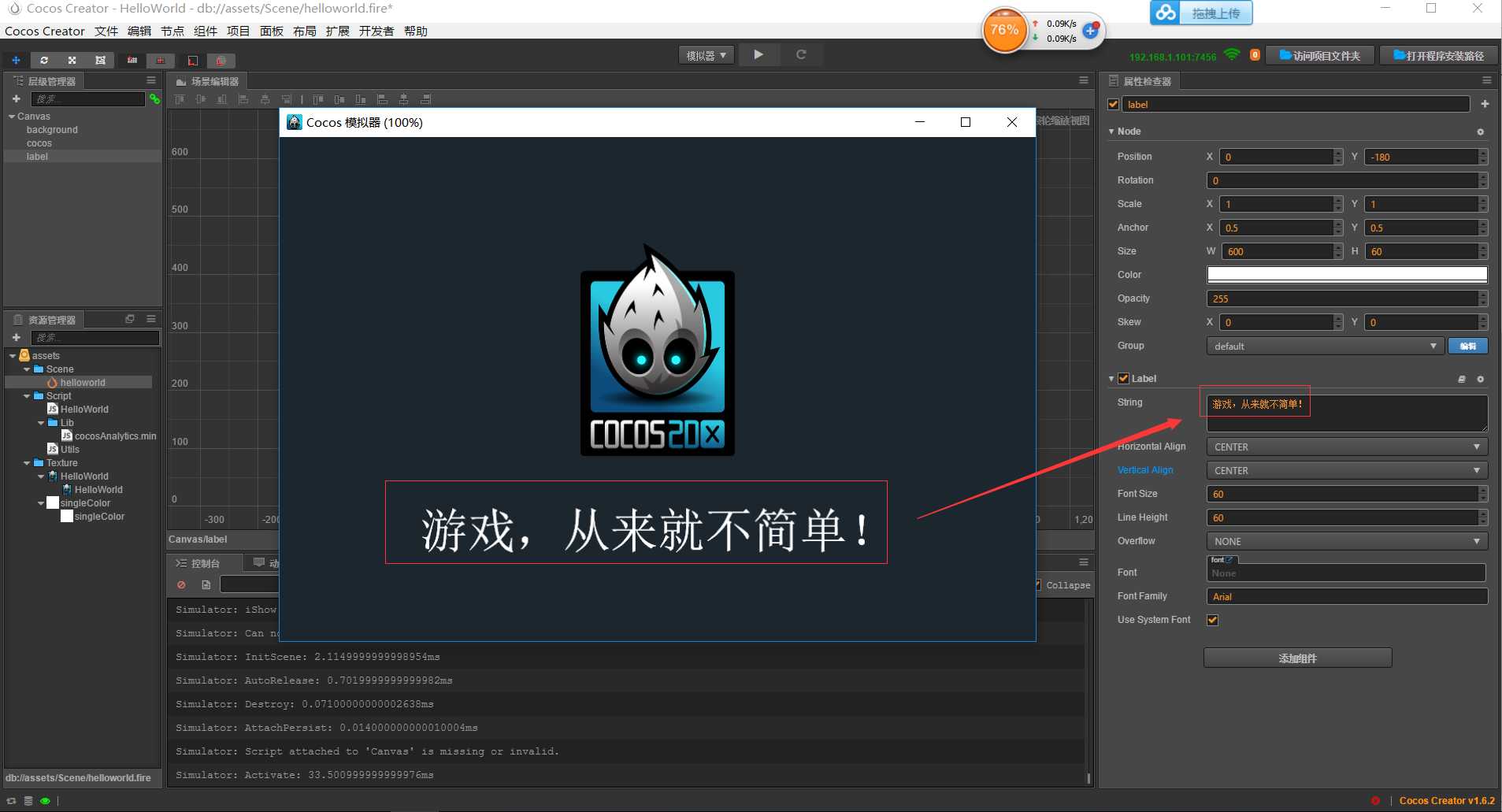Select the Scale transform tool
The height and width of the screenshot is (812, 1502).
pyautogui.click(x=72, y=60)
